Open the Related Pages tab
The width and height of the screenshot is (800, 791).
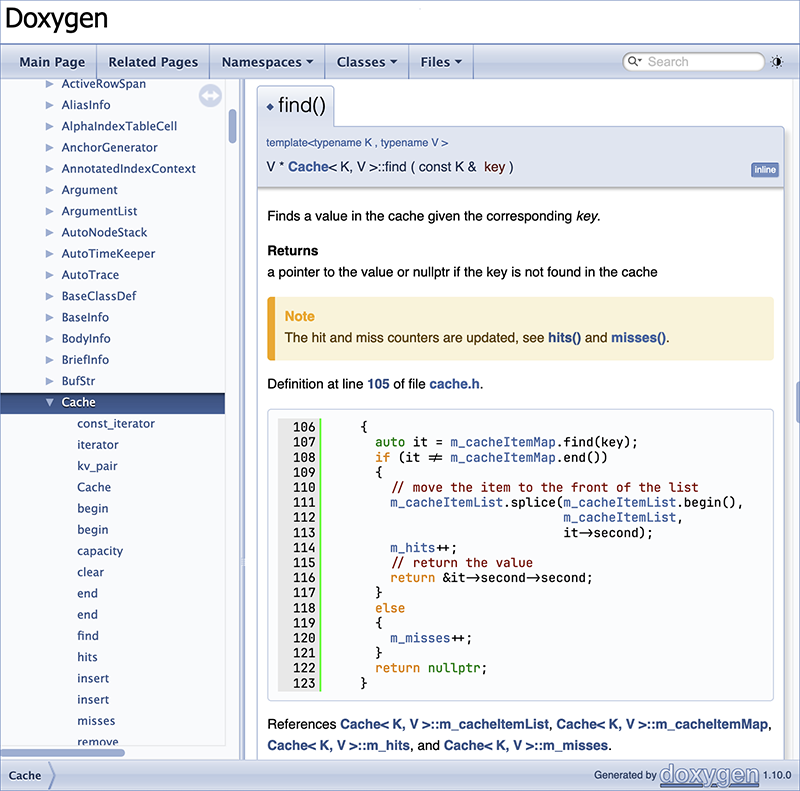153,62
